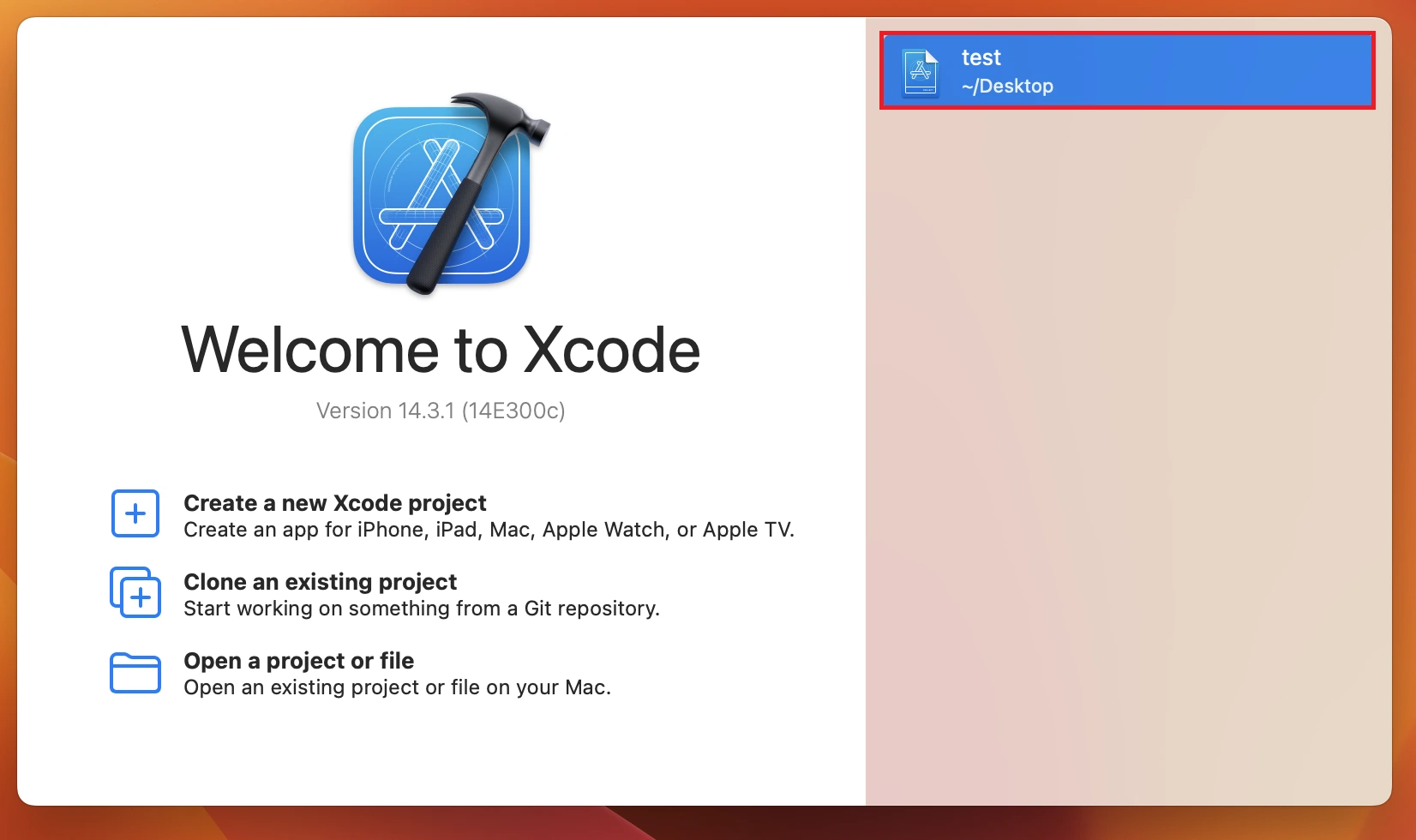Click the Version 14.3.1 label
Image resolution: width=1416 pixels, height=840 pixels.
pos(441,411)
